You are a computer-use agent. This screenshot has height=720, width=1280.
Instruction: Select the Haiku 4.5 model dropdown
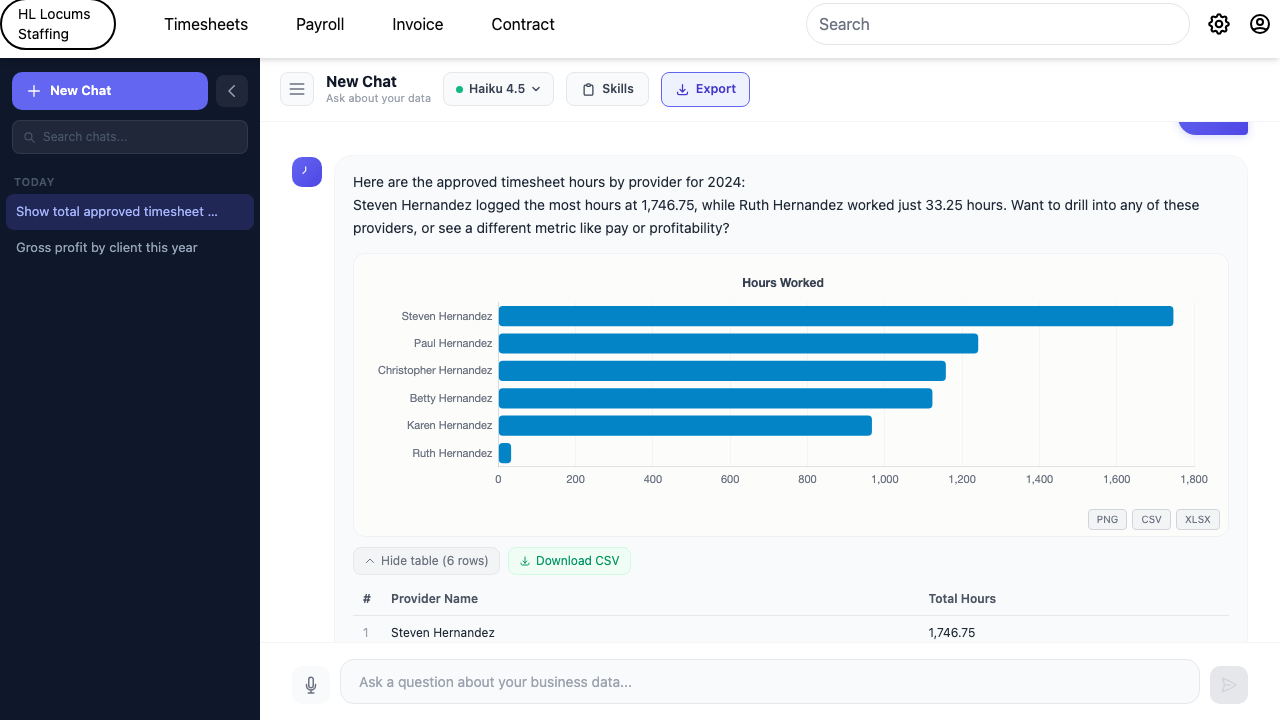[498, 89]
